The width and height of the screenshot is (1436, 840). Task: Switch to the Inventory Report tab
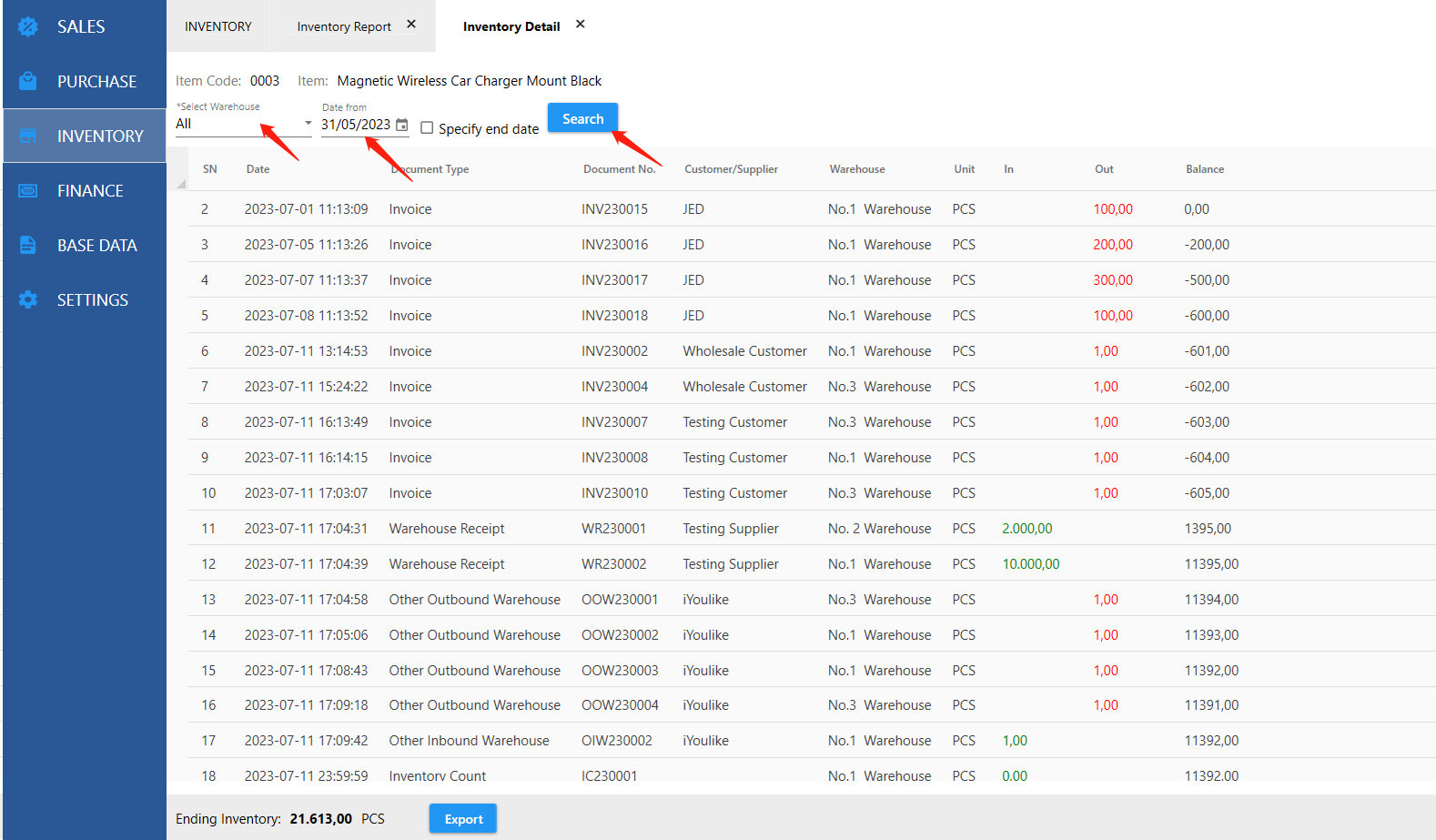344,26
